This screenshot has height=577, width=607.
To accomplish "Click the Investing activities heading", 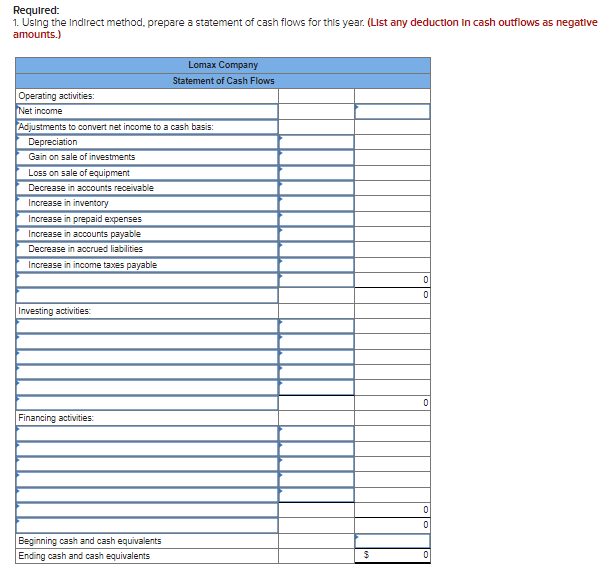I will pyautogui.click(x=55, y=311).
